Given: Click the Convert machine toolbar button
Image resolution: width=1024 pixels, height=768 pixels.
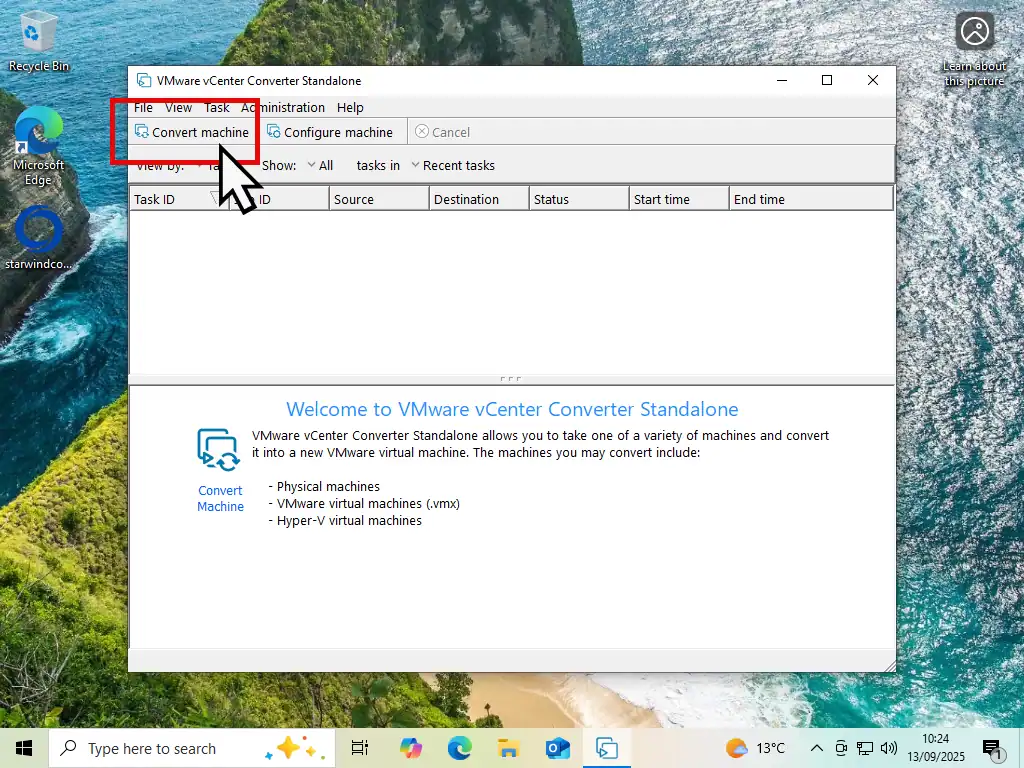Looking at the screenshot, I should point(191,132).
